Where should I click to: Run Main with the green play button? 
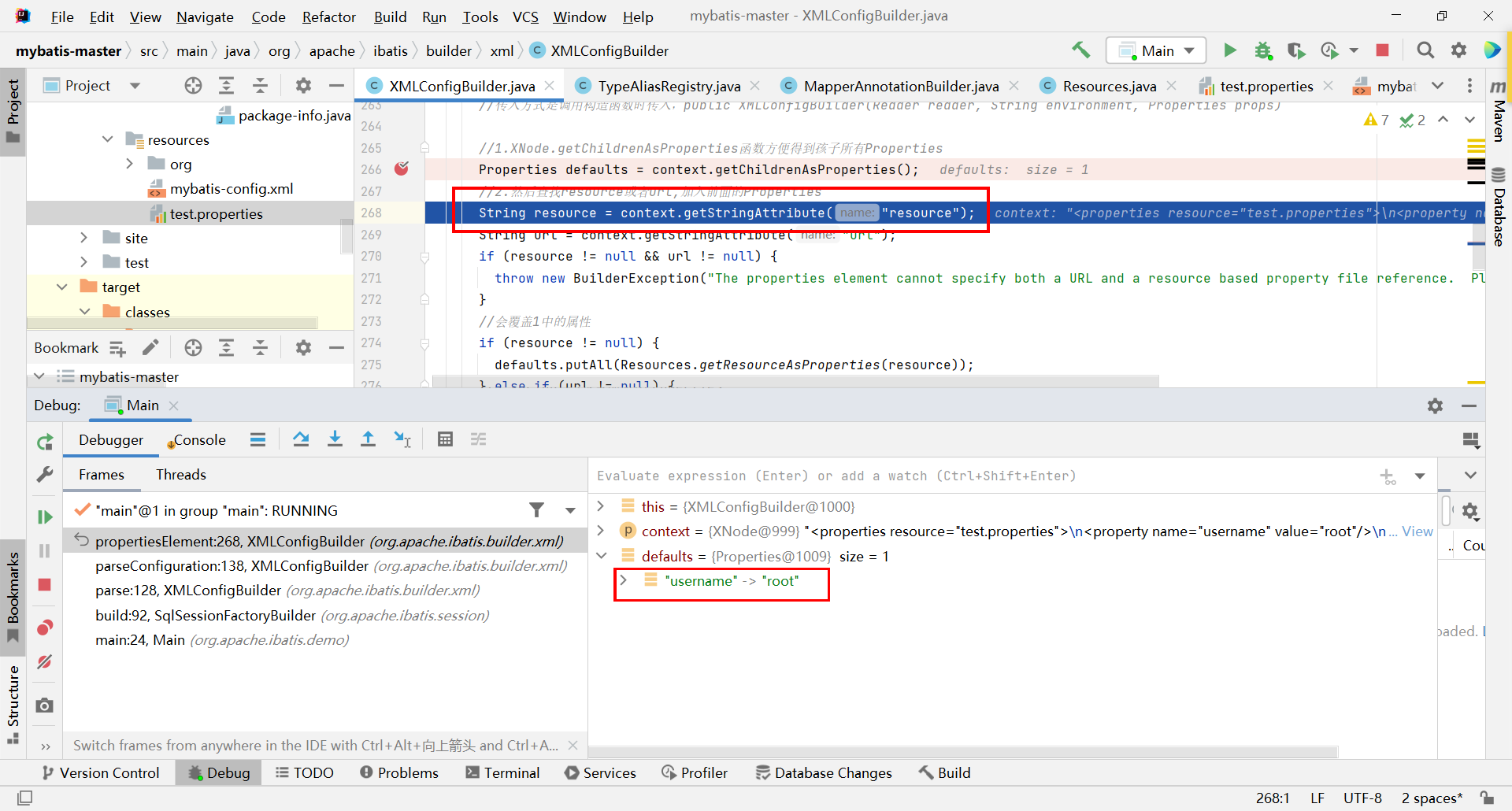tap(1229, 50)
